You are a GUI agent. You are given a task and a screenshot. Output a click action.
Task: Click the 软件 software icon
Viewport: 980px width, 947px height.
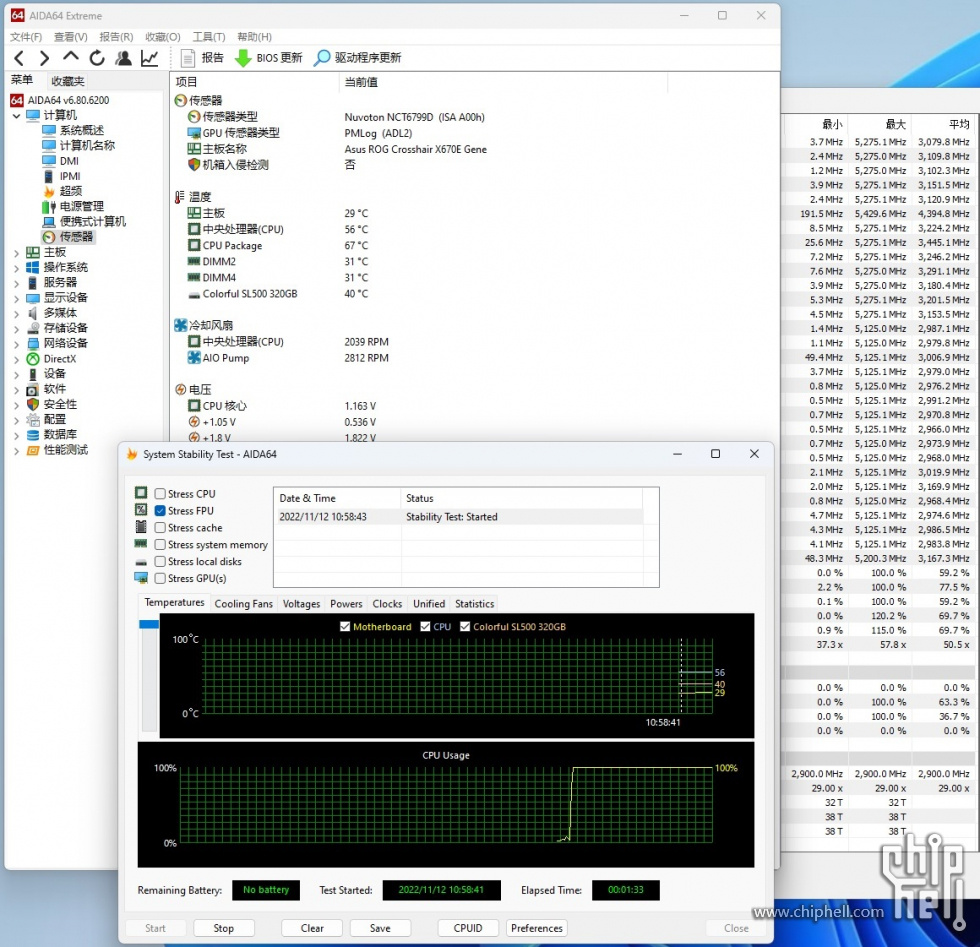32,389
